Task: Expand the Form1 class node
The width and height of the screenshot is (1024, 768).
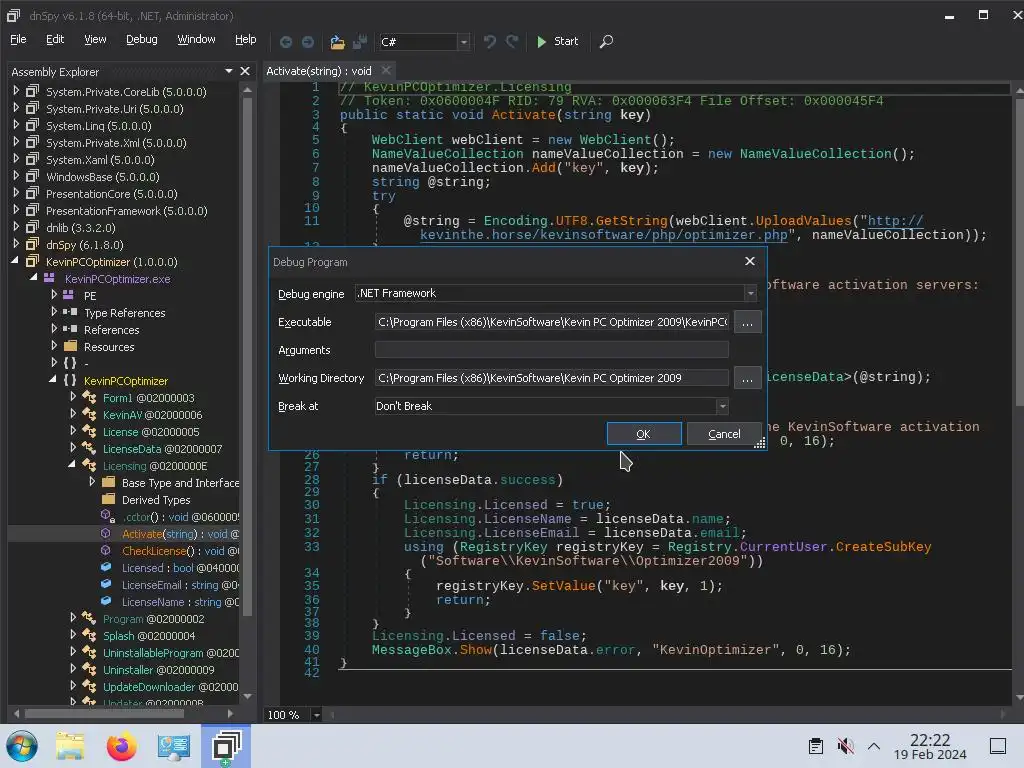Action: (73, 397)
